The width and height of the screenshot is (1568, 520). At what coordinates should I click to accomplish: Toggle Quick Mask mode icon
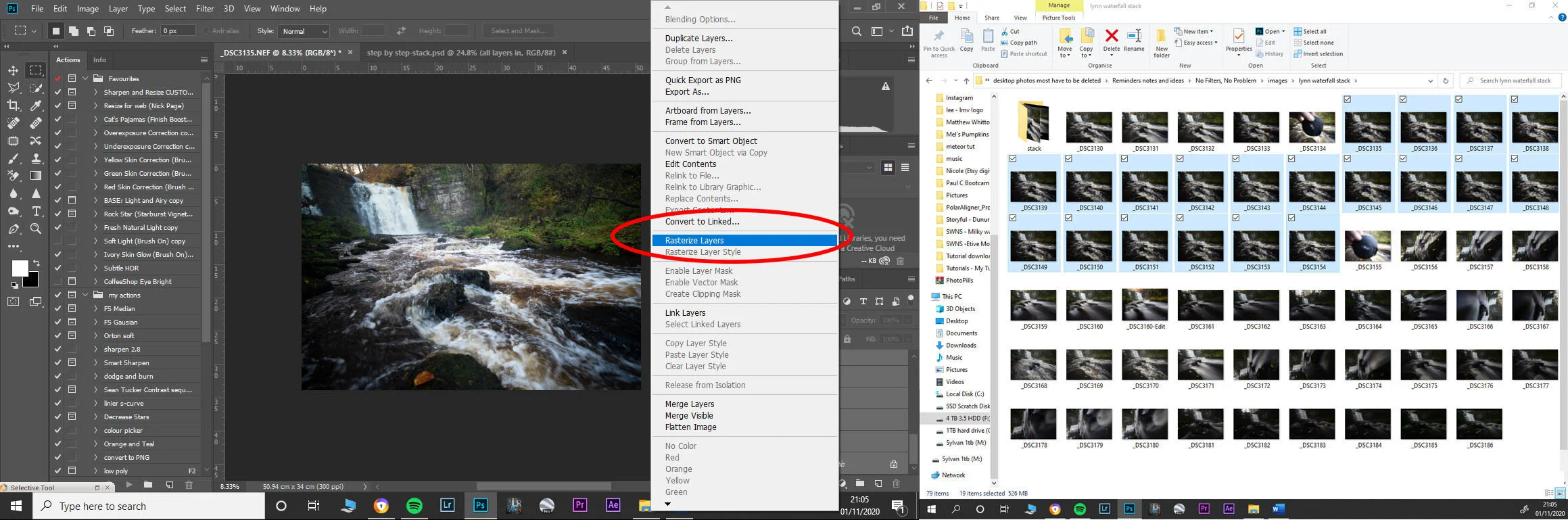13,302
